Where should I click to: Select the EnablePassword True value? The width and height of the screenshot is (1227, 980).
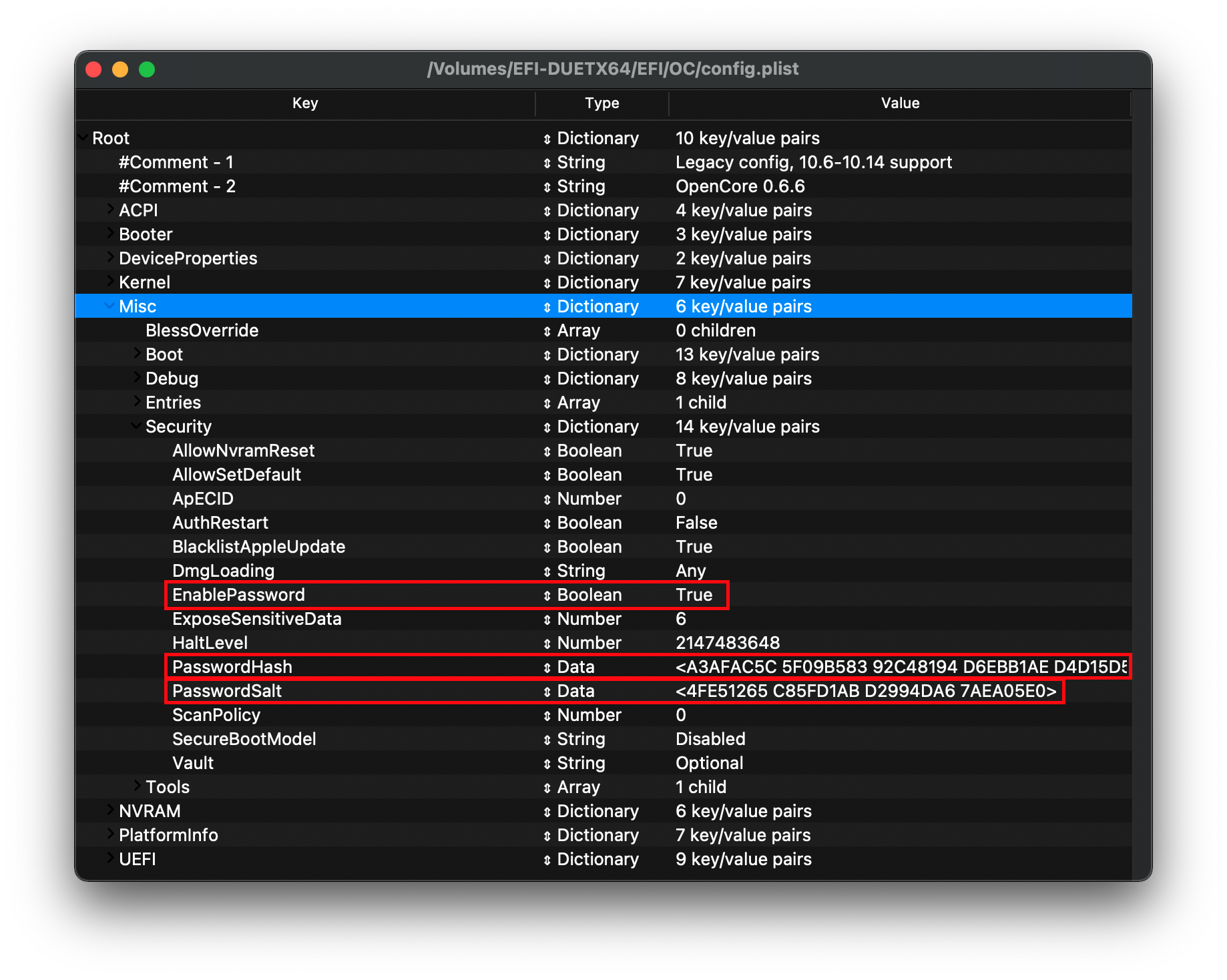(x=694, y=595)
